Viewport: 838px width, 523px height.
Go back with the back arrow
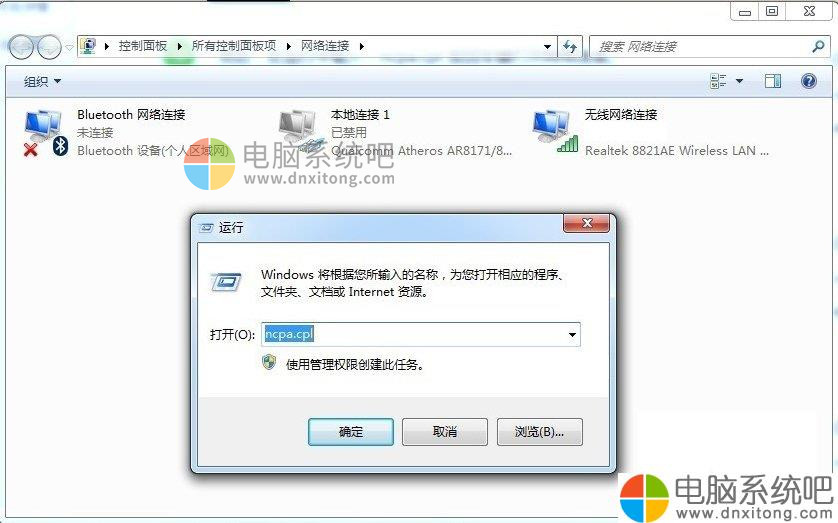[x=22, y=48]
